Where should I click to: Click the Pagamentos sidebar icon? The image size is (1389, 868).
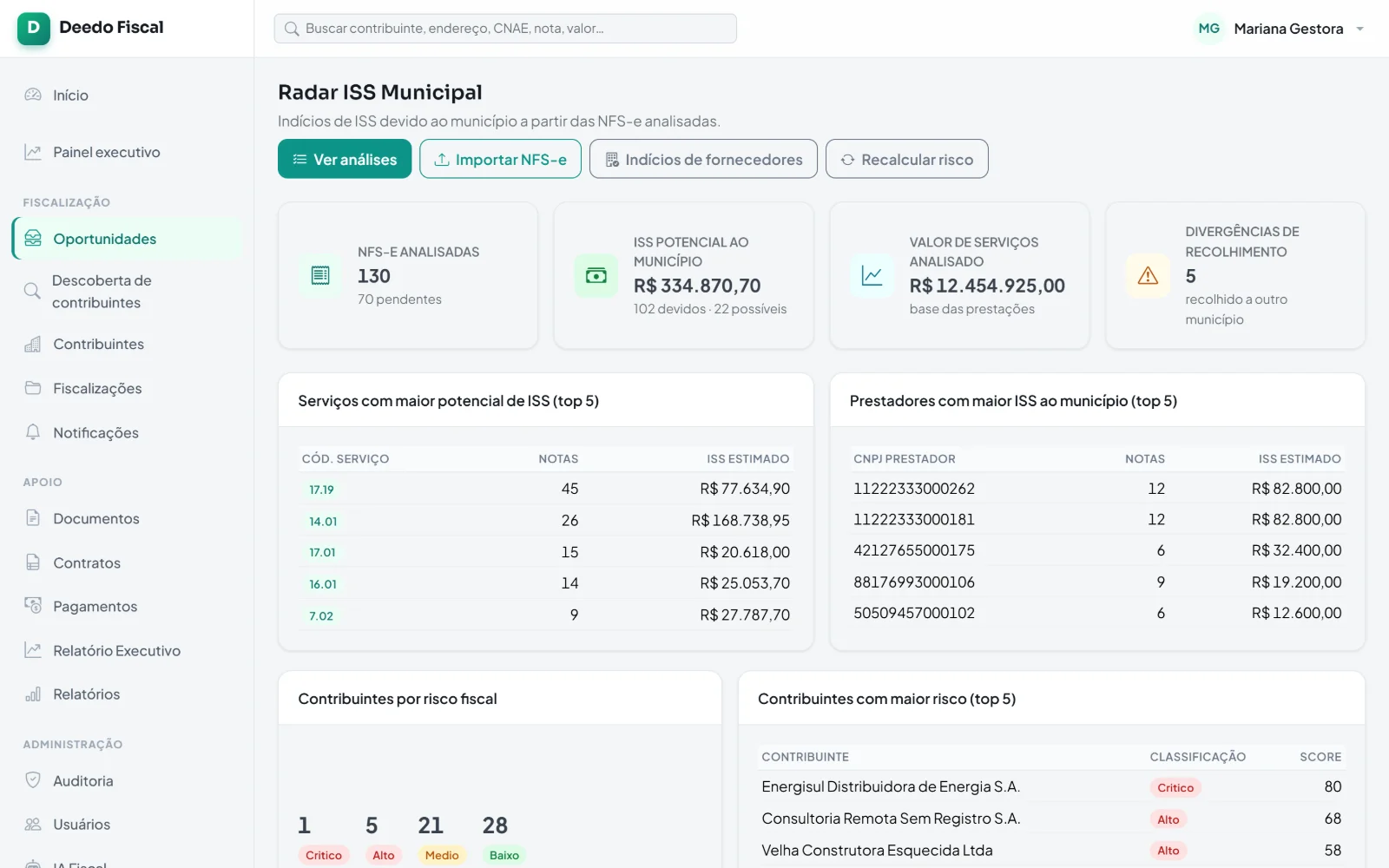(33, 606)
